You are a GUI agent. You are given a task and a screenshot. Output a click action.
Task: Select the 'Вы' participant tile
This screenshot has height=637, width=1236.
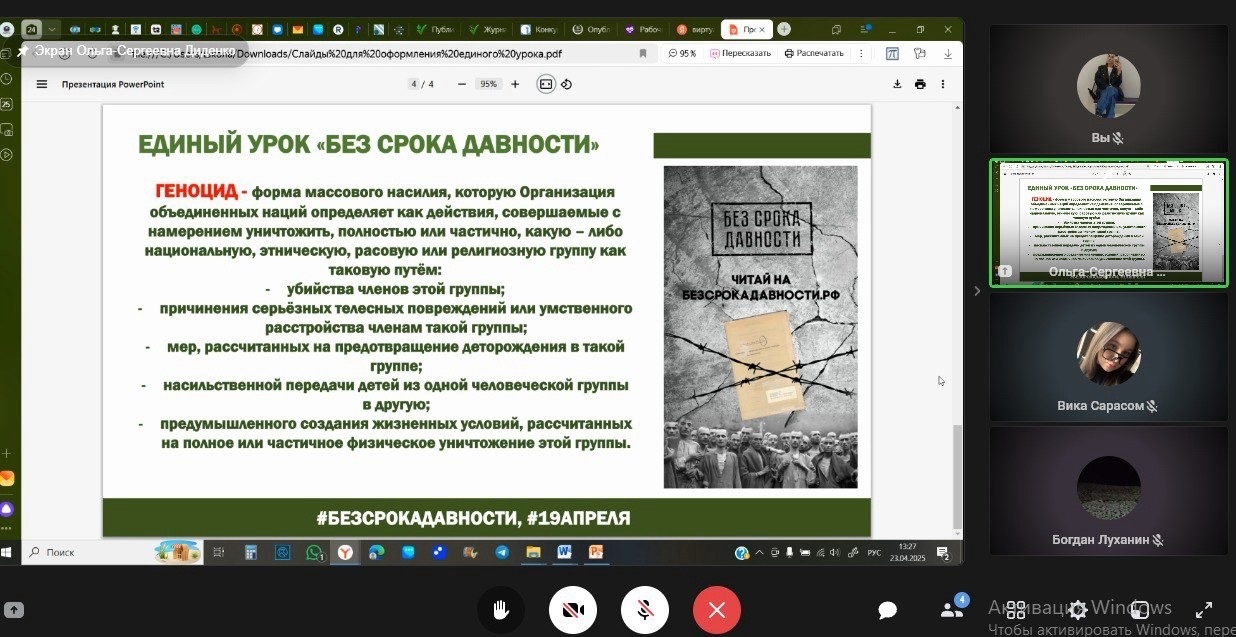(x=1108, y=89)
